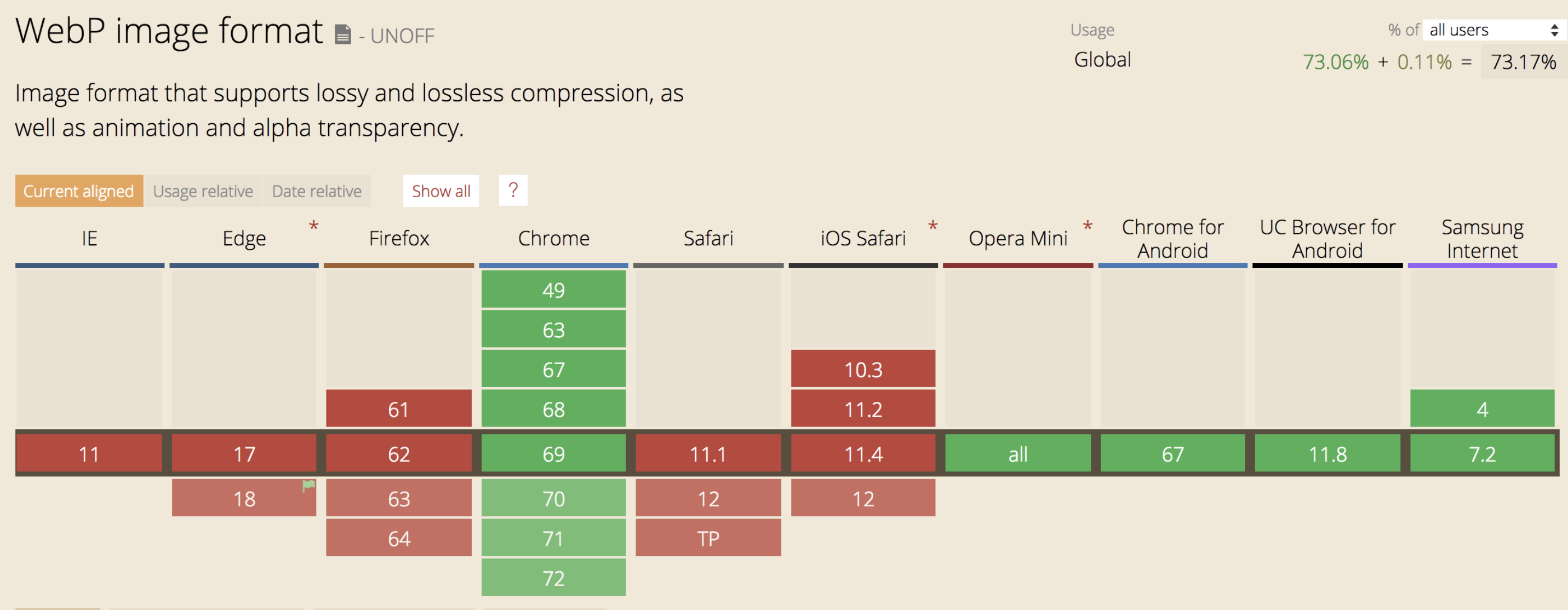Viewport: 1568px width, 610px height.
Task: Click Opera Mini 'all' cell
Action: click(1018, 454)
